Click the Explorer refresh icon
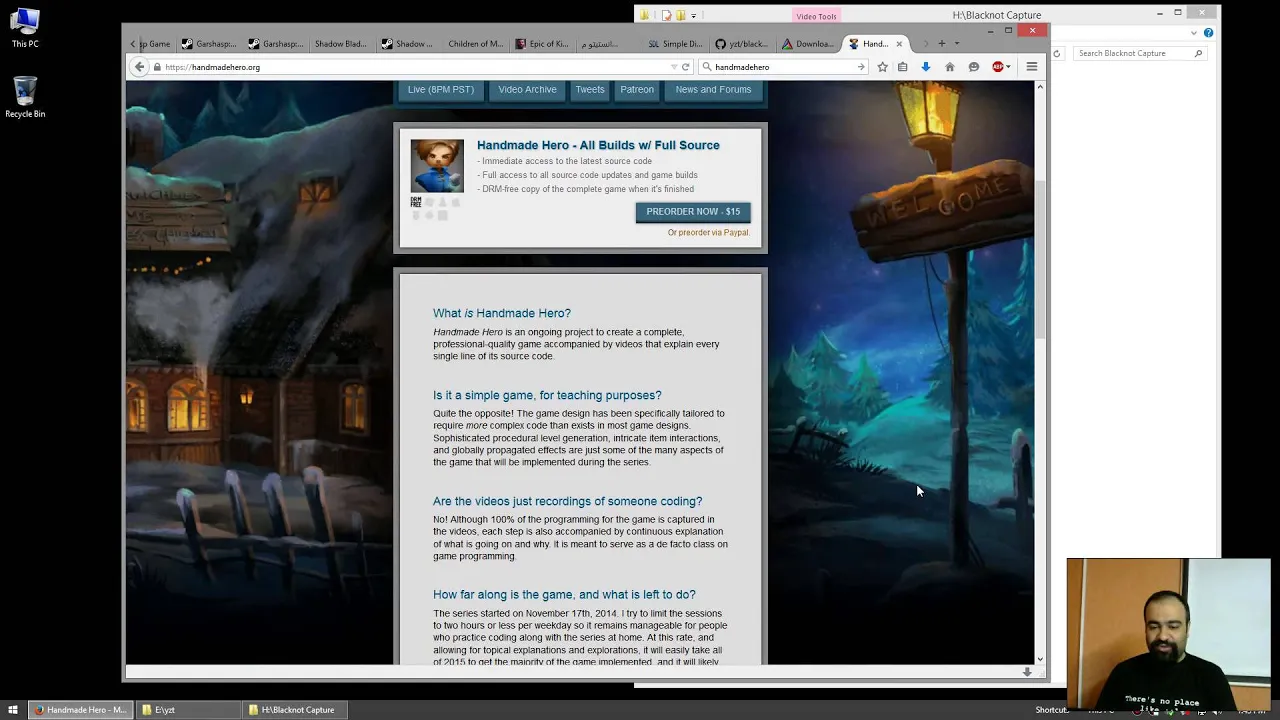Viewport: 1280px width, 720px height. (1057, 53)
